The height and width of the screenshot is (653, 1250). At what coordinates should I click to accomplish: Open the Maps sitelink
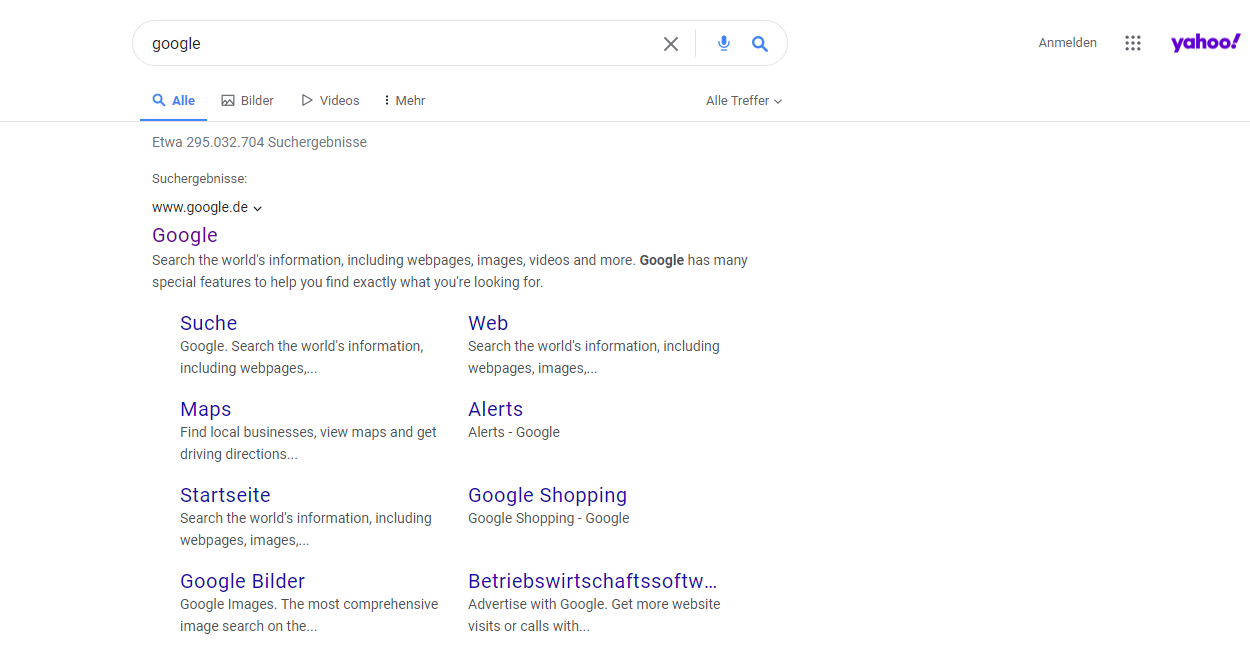[206, 409]
